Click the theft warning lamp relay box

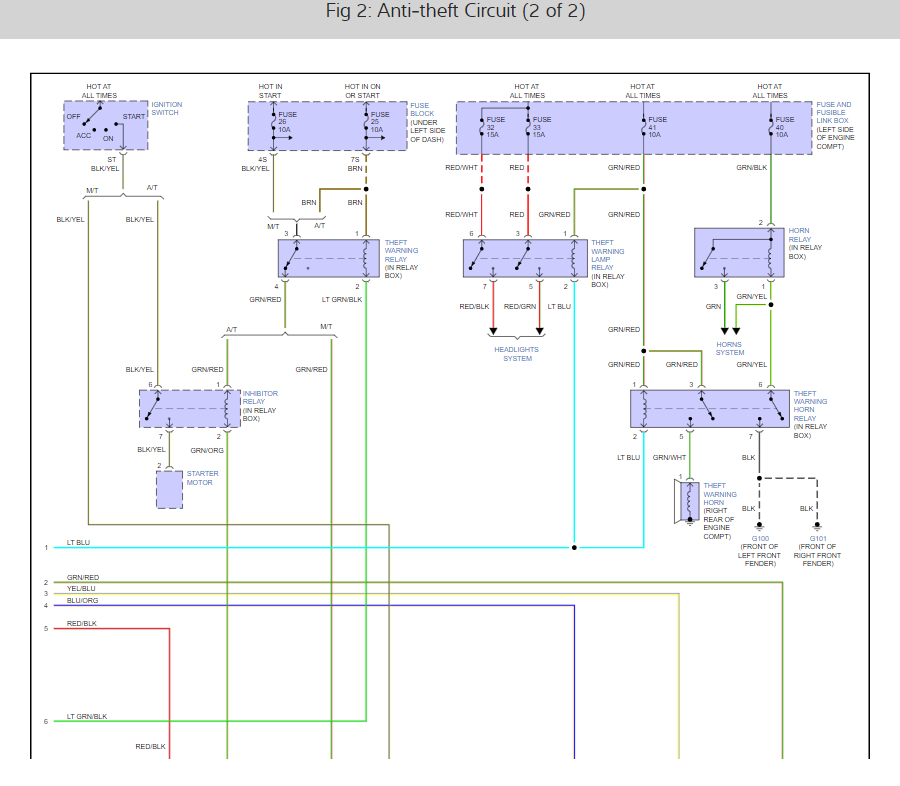click(525, 258)
